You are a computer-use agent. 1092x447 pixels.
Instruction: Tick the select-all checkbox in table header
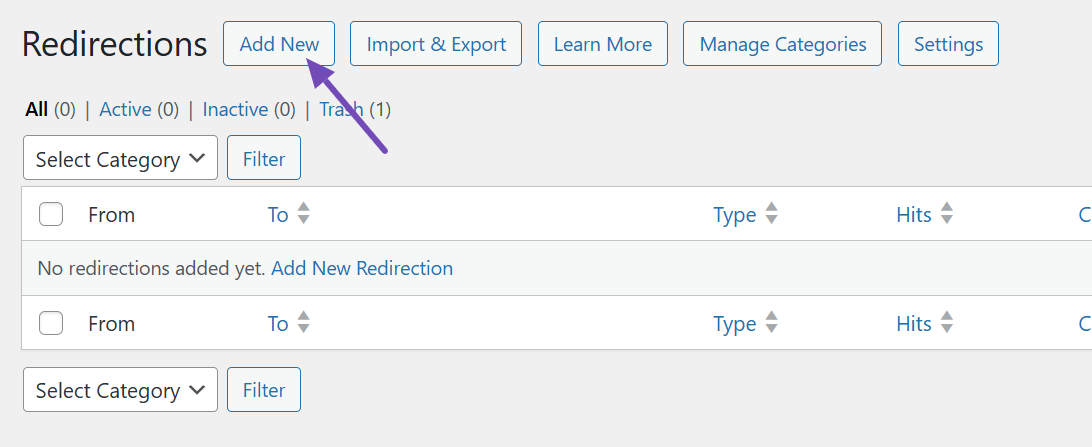pyautogui.click(x=51, y=214)
